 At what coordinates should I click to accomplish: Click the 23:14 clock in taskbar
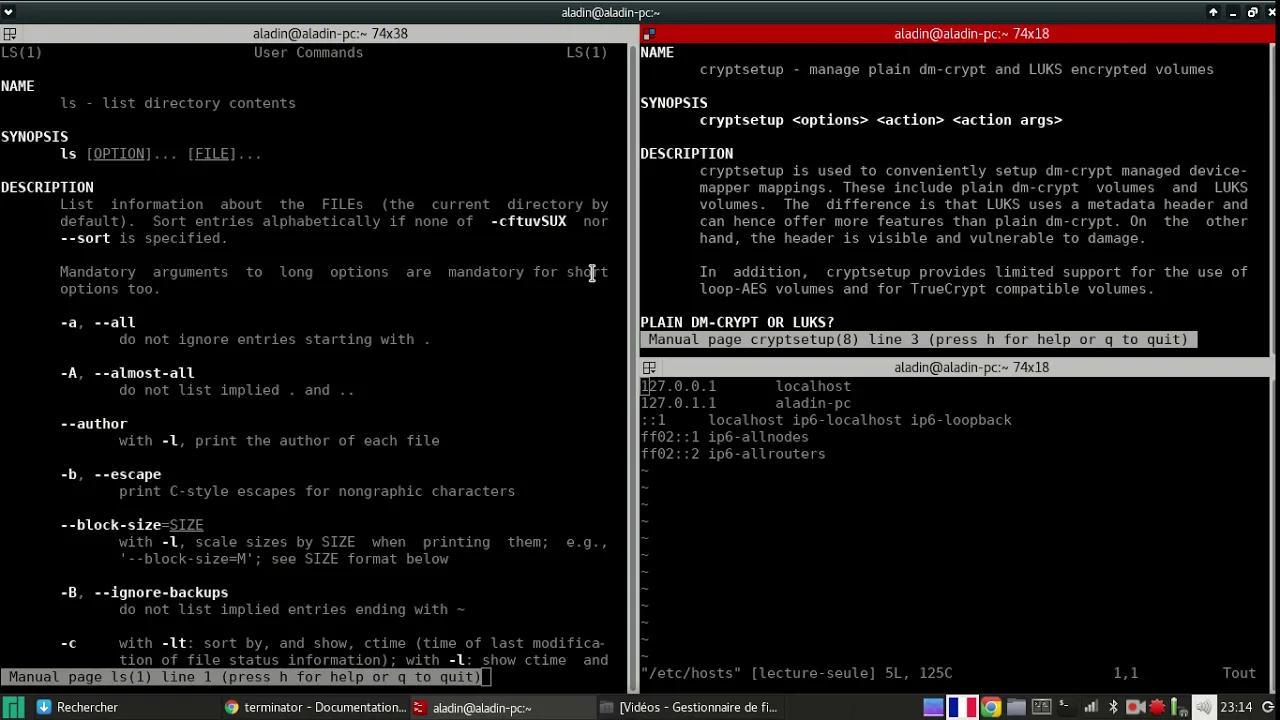click(1236, 707)
